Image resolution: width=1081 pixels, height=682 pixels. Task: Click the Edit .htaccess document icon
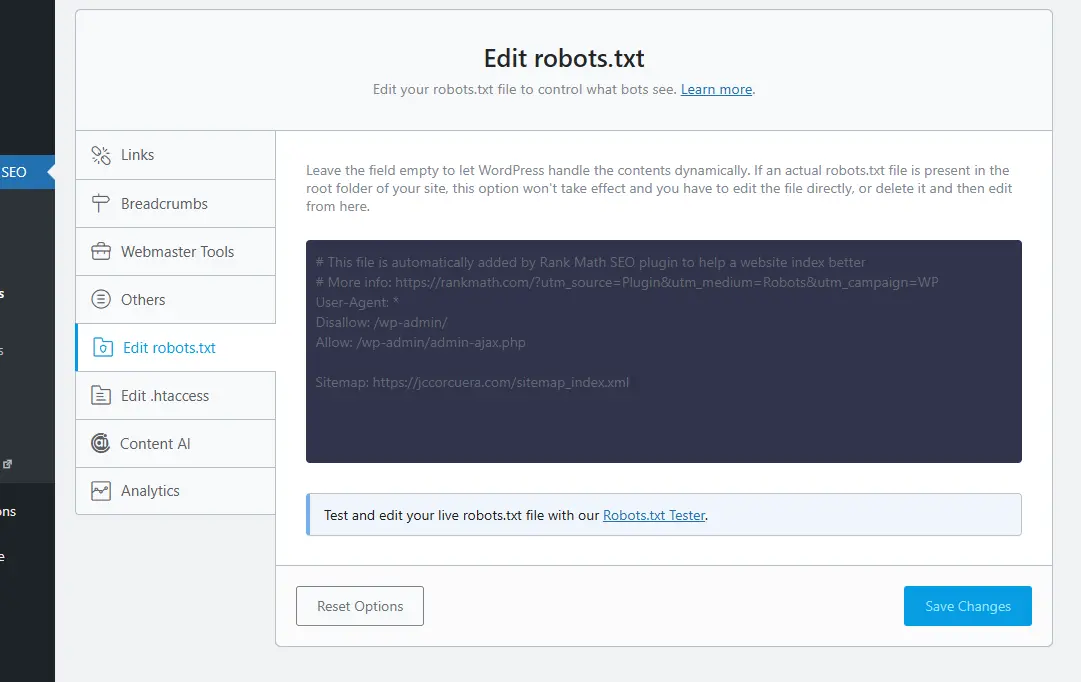(100, 395)
